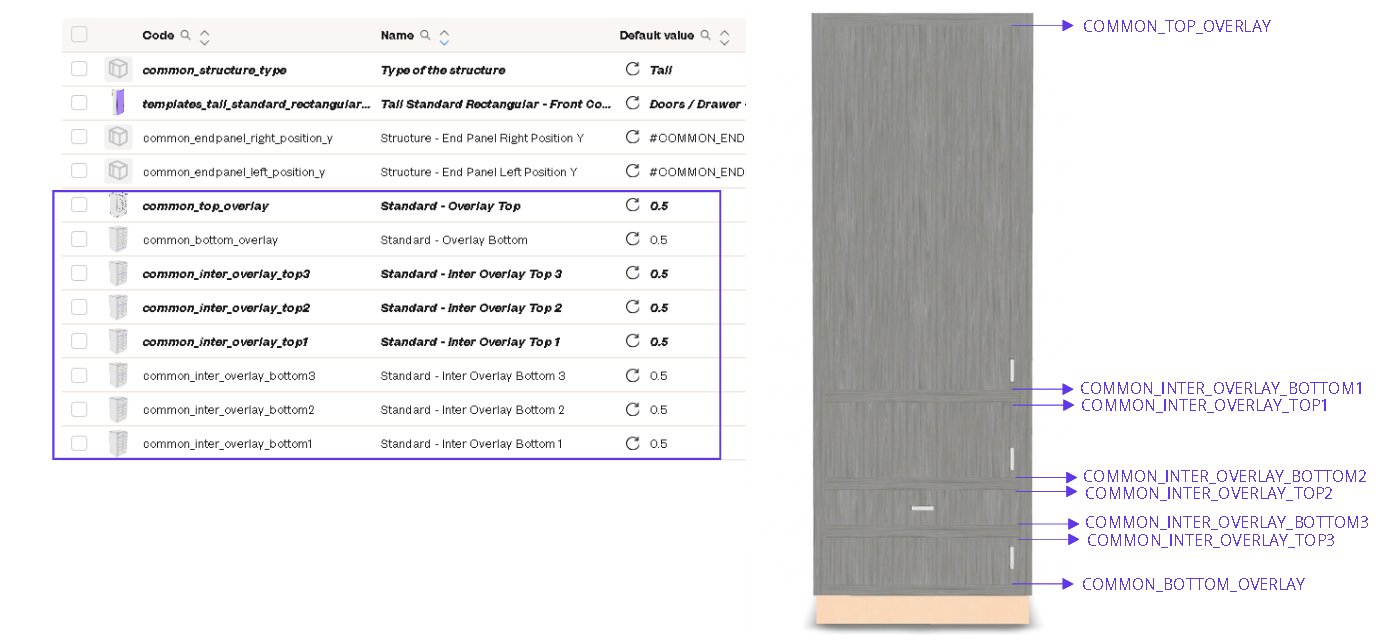This screenshot has width=1381, height=642.
Task: Click the tall cabinet preview image
Action: (921, 320)
